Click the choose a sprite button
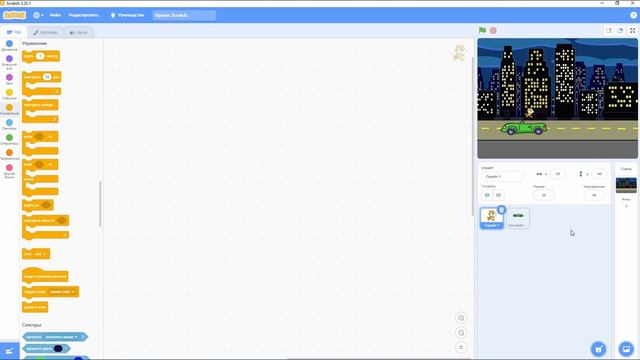 pos(598,349)
